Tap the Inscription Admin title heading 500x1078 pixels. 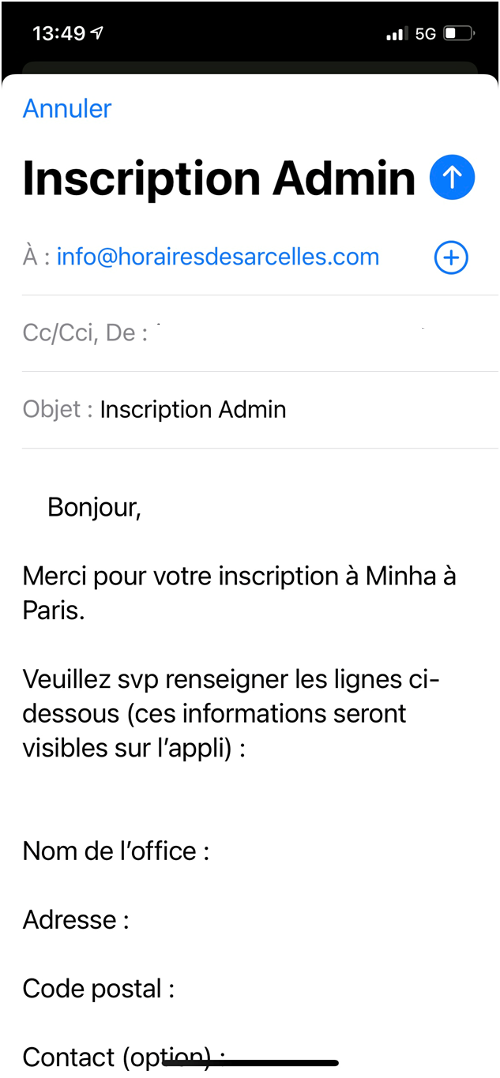click(x=219, y=178)
